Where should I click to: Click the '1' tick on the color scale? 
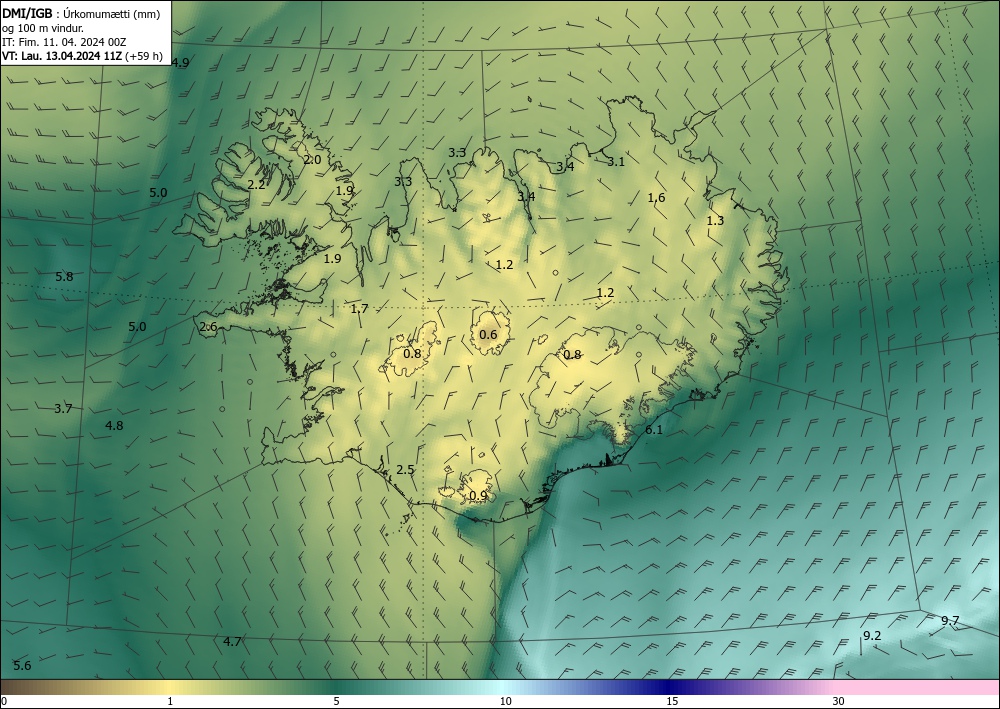170,701
